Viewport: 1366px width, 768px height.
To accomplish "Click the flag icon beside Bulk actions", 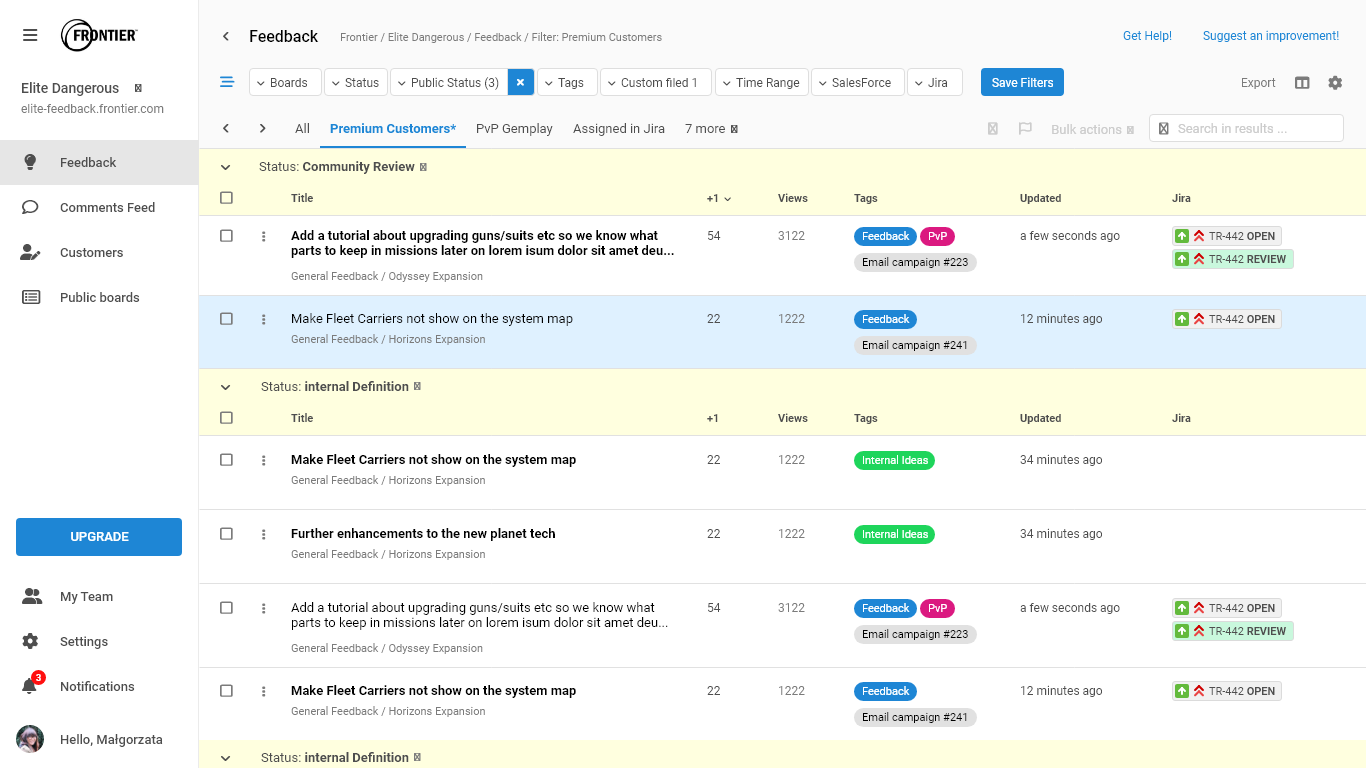I will coord(1025,129).
